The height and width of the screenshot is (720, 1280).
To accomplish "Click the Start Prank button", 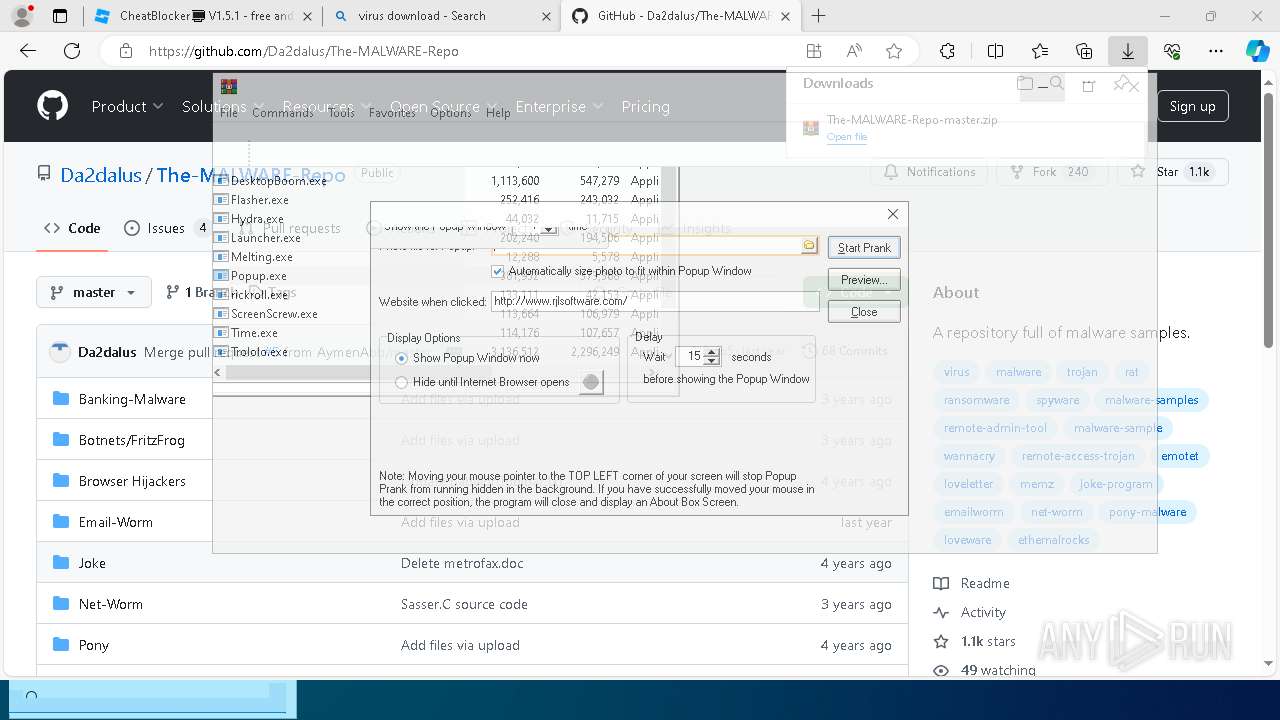I will coord(864,247).
